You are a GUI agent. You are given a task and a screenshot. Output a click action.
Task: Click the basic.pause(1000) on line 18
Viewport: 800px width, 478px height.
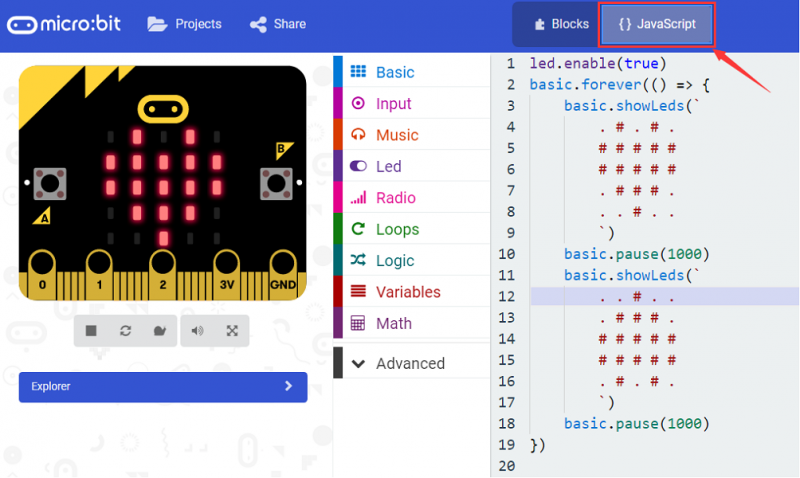click(636, 424)
